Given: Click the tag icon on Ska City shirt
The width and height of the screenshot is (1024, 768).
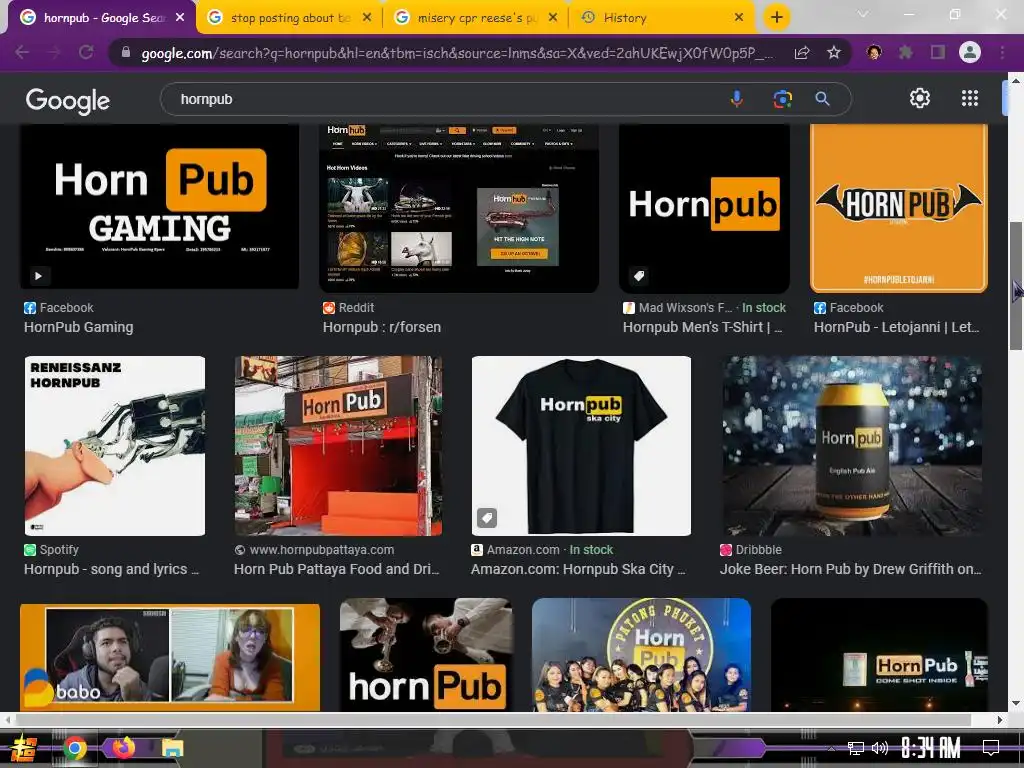Looking at the screenshot, I should click(487, 518).
